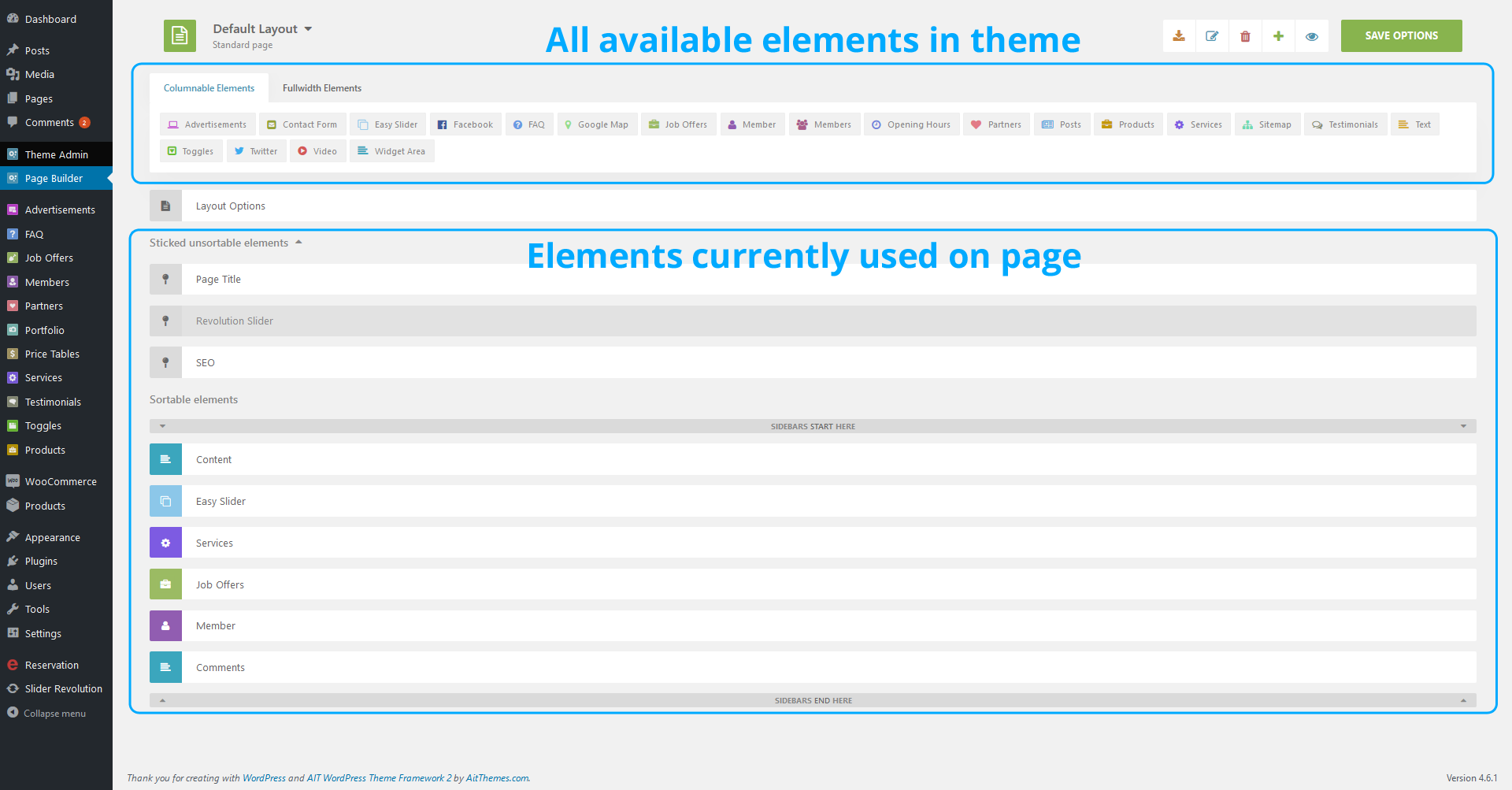Follow AIT WordPress Theme Framework link
1512x790 pixels.
coord(380,778)
